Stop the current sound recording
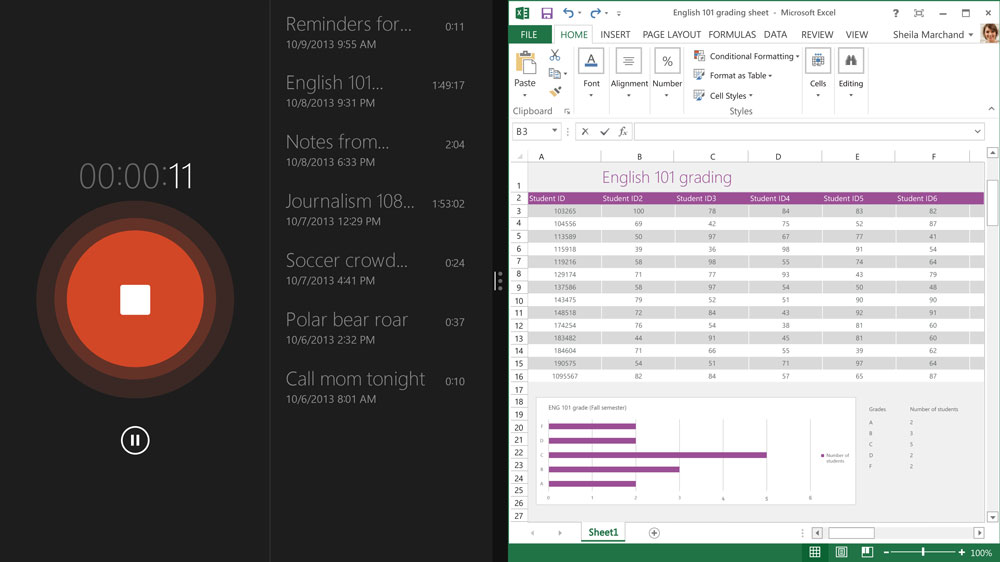This screenshot has width=1000, height=562. point(135,300)
